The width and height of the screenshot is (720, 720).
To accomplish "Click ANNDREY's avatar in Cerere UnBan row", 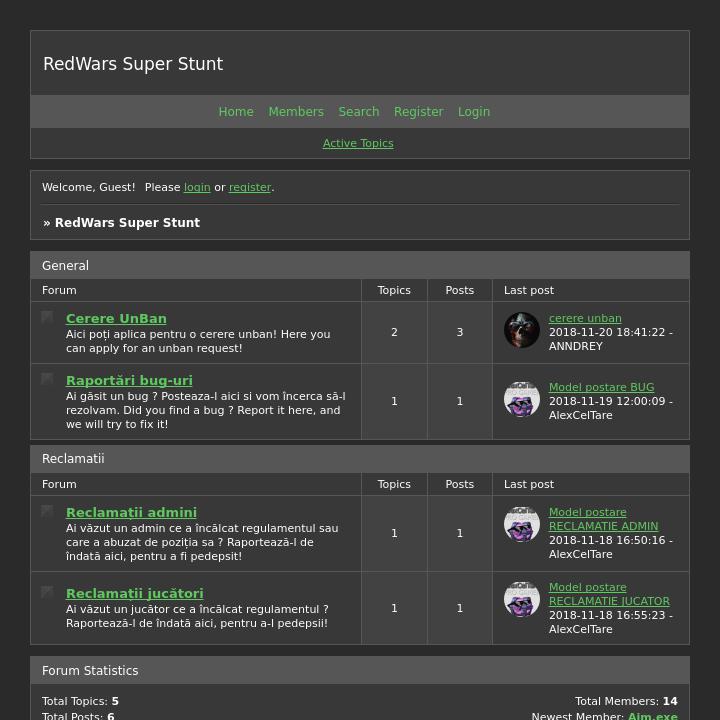I will [x=522, y=331].
